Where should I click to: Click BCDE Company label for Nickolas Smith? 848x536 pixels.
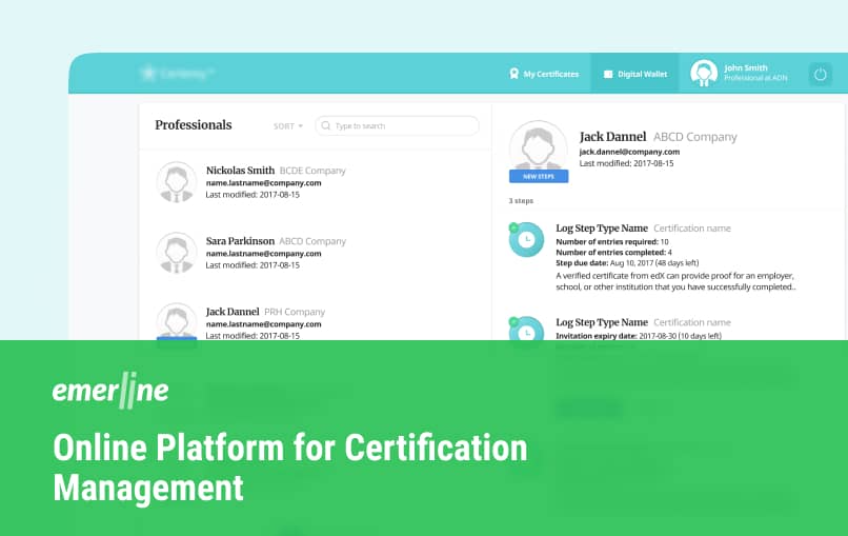click(313, 171)
